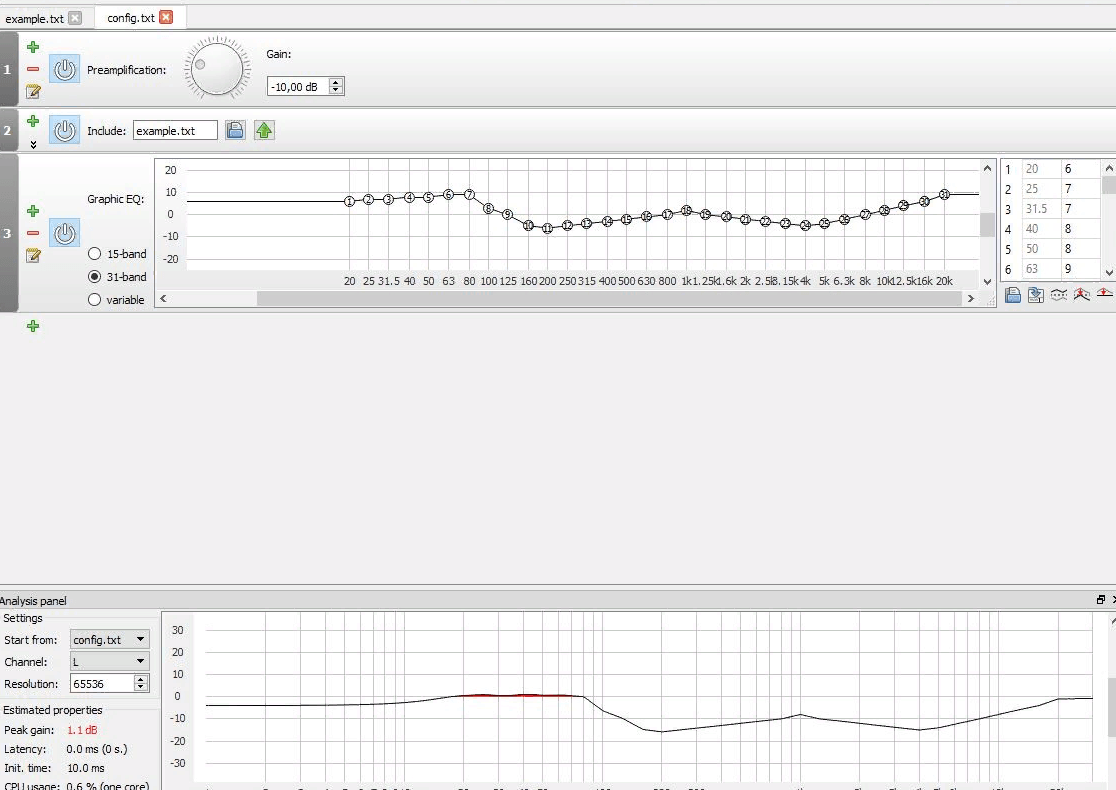The image size is (1116, 790).
Task: Click import icon below Graphic EQ table
Action: point(1013,295)
